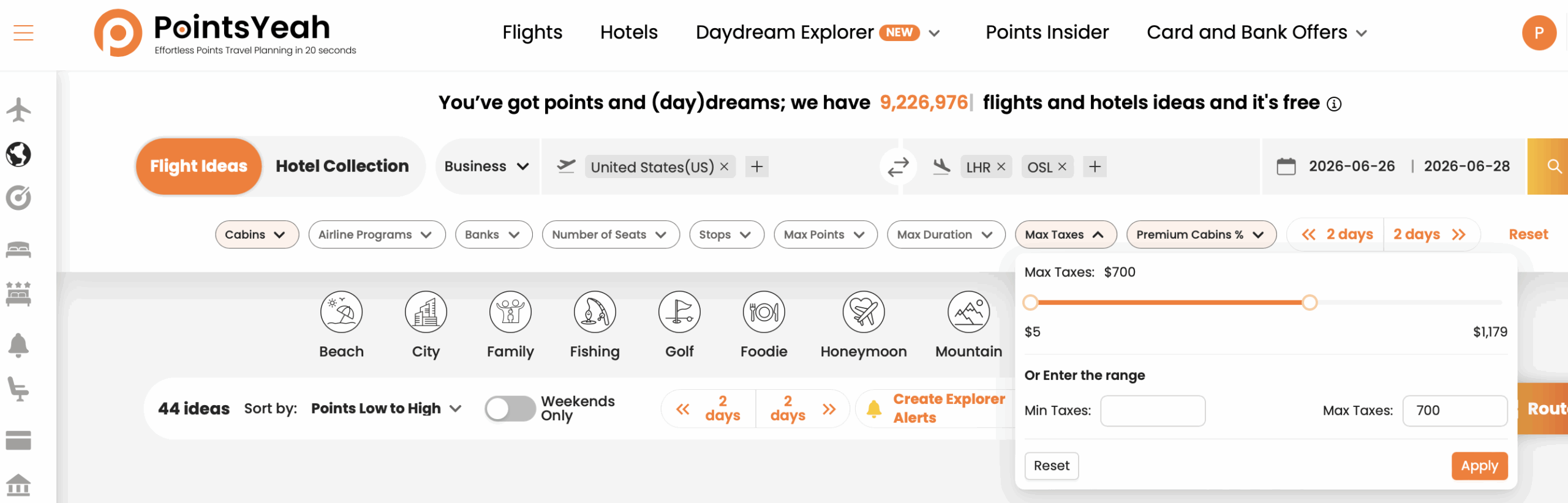Select the Honeymoon category icon
This screenshot has width=1568, height=503.
(x=863, y=313)
